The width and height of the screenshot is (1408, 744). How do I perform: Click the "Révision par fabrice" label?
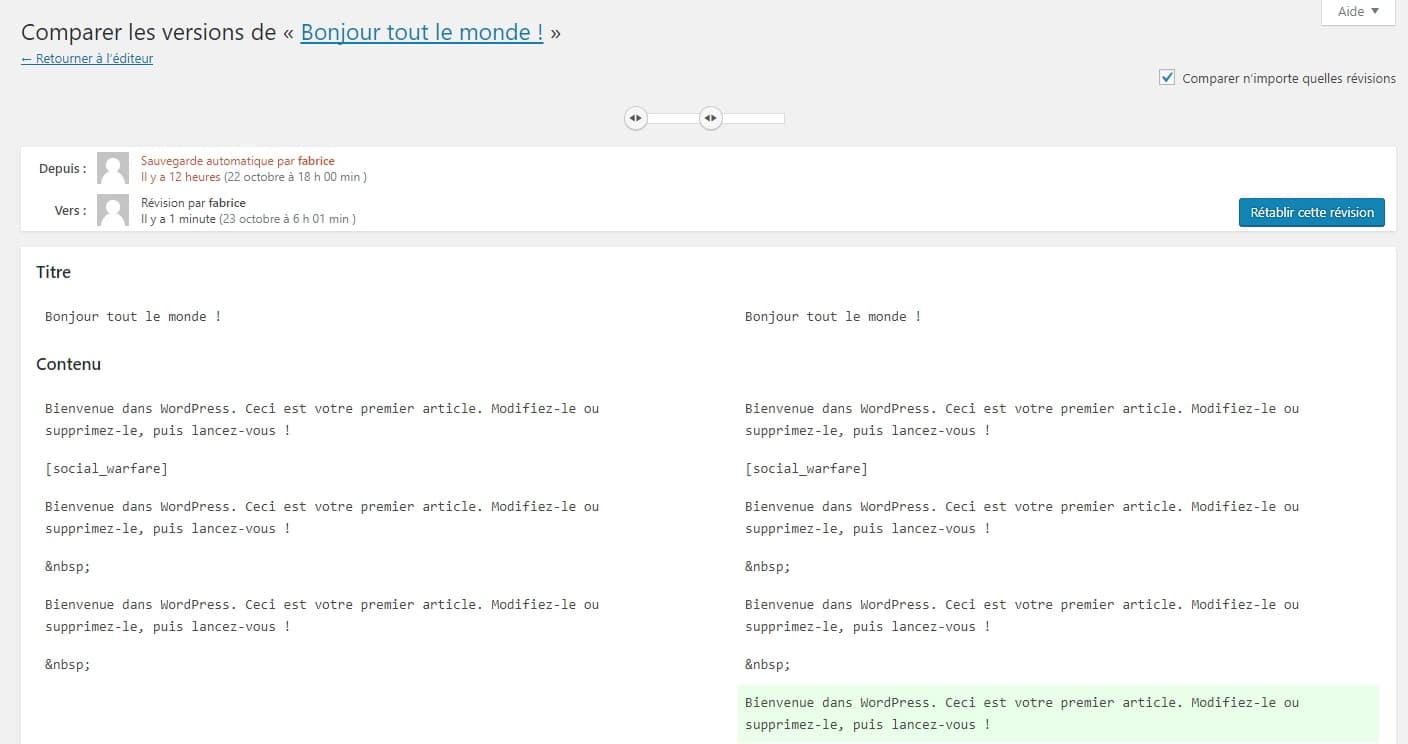tap(192, 202)
